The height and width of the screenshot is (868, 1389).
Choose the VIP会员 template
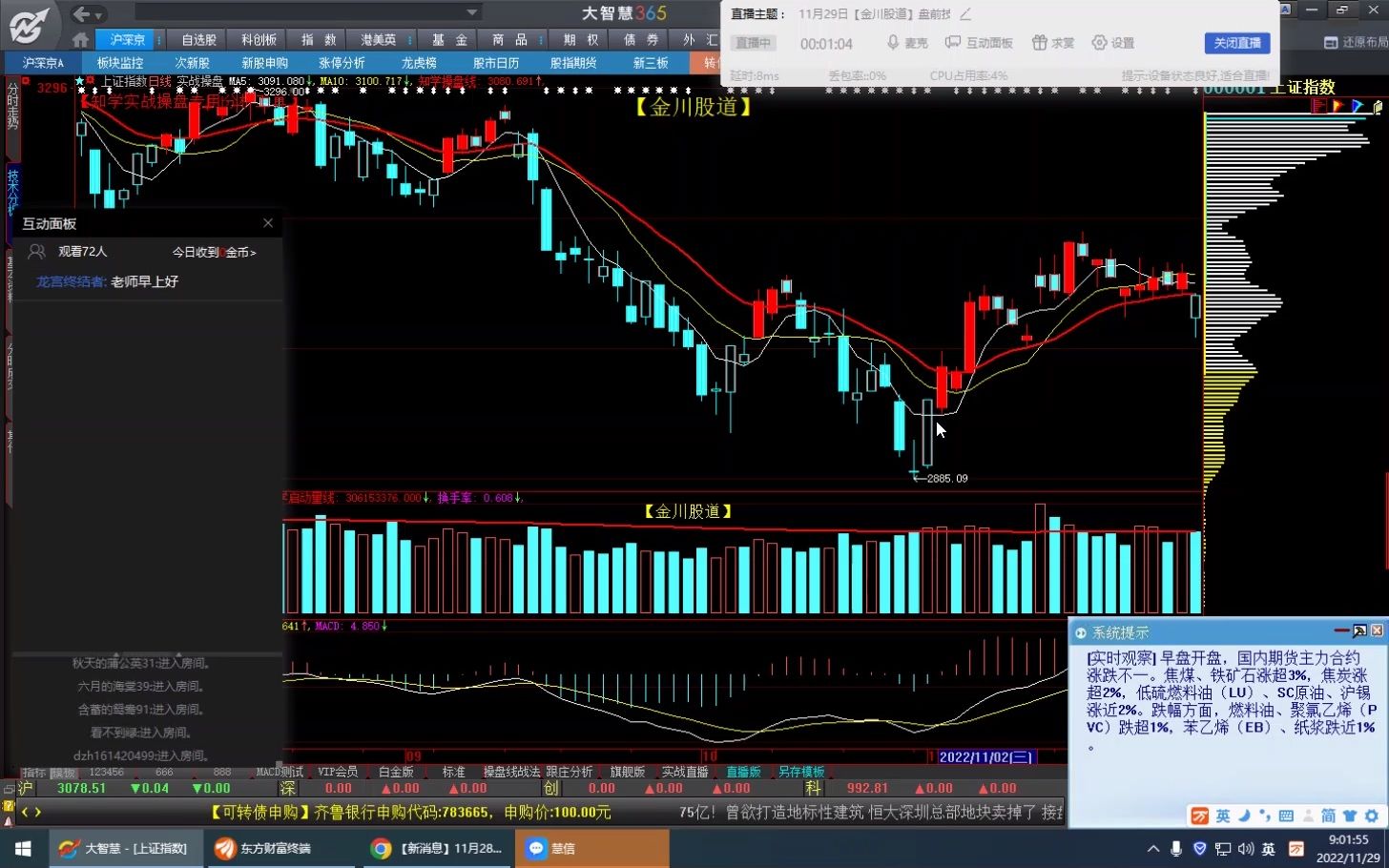click(x=338, y=773)
